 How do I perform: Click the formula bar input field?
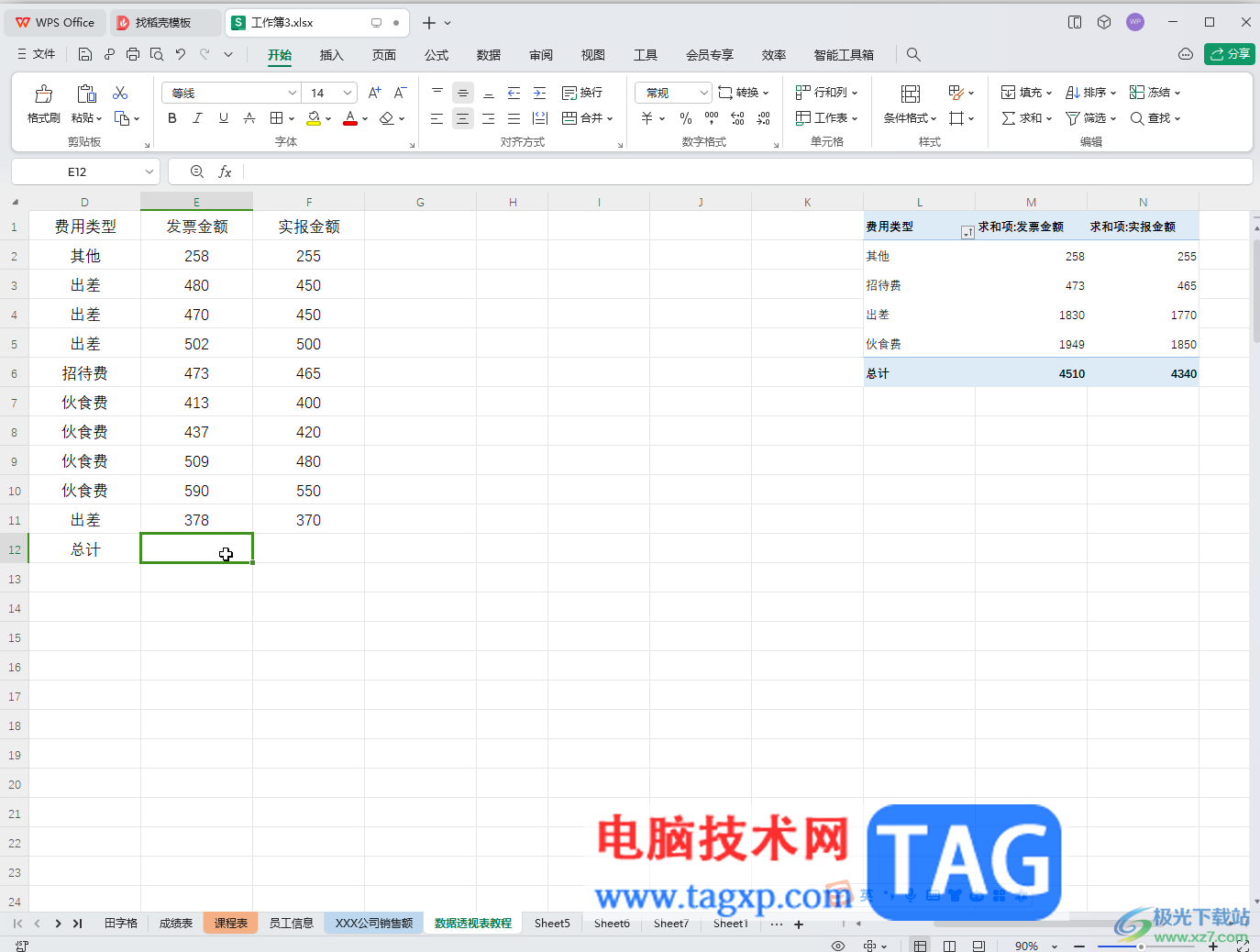[747, 172]
